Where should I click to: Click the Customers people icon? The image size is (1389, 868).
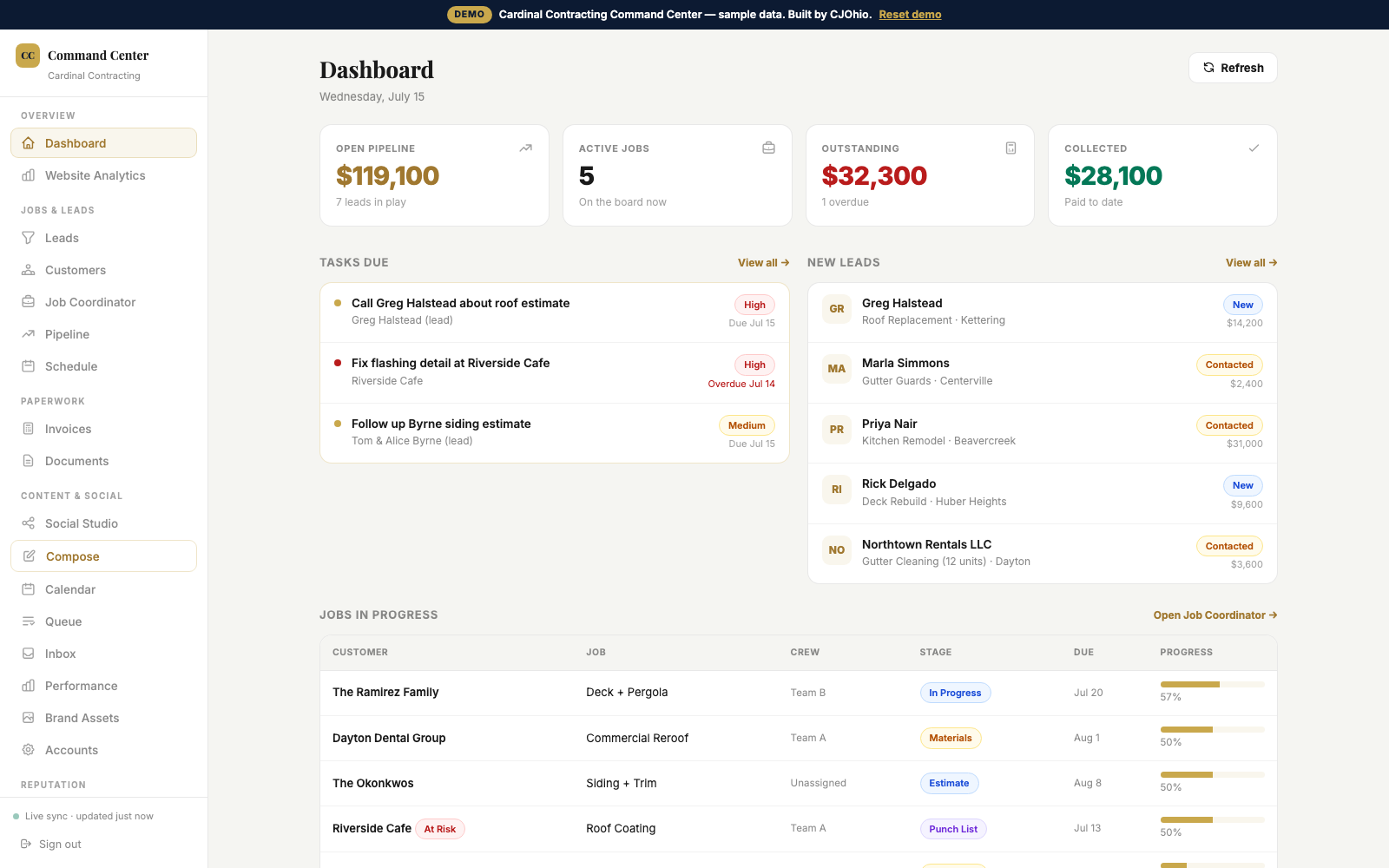(29, 270)
